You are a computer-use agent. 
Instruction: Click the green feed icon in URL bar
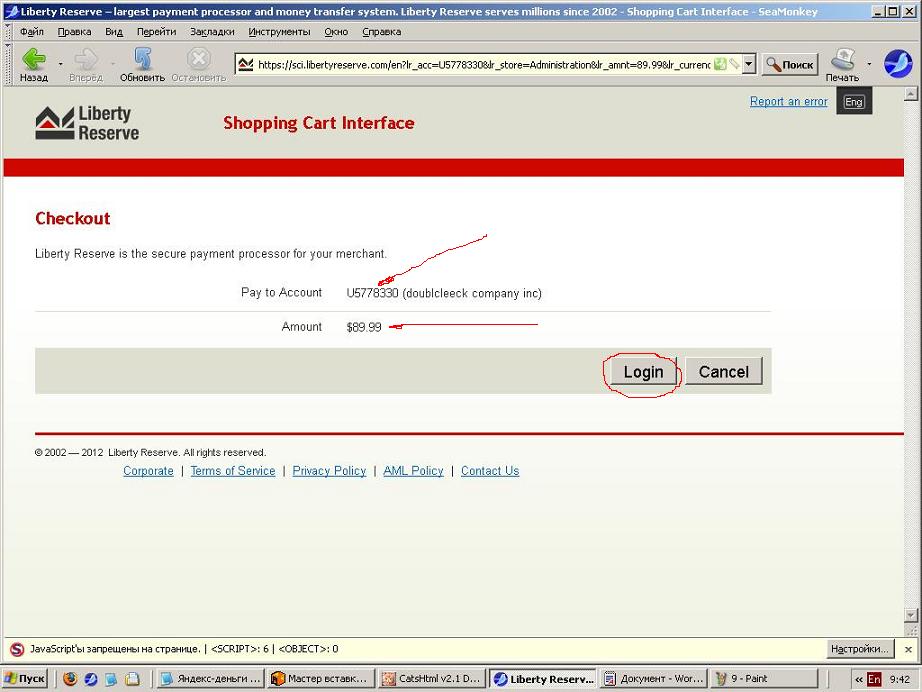coord(720,64)
